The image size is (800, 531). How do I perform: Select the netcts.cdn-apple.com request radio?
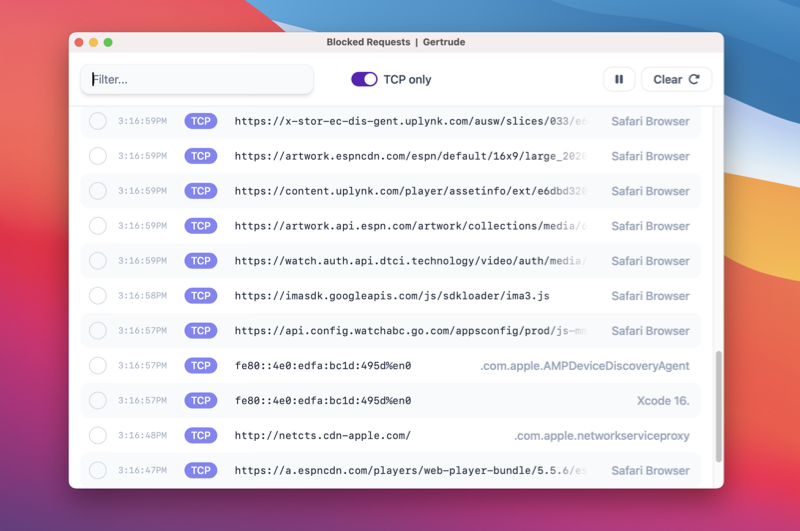click(x=98, y=436)
